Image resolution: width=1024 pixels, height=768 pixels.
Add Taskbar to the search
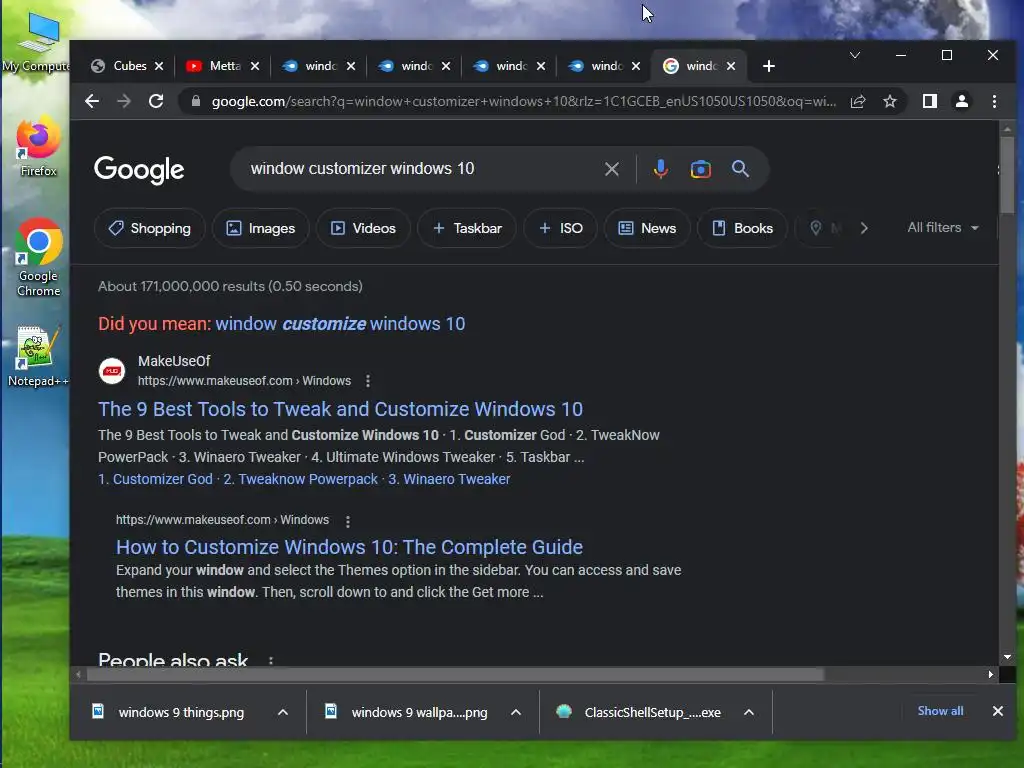tap(467, 228)
